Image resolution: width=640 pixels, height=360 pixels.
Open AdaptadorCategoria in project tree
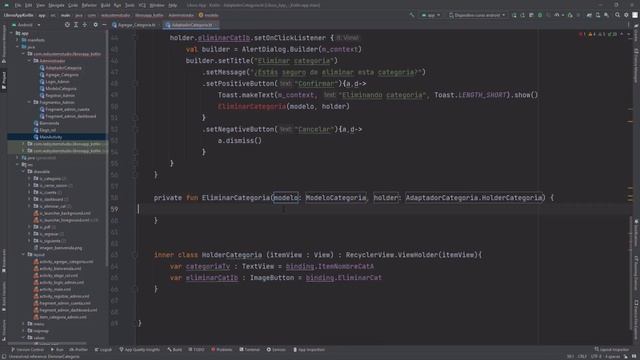coord(60,68)
